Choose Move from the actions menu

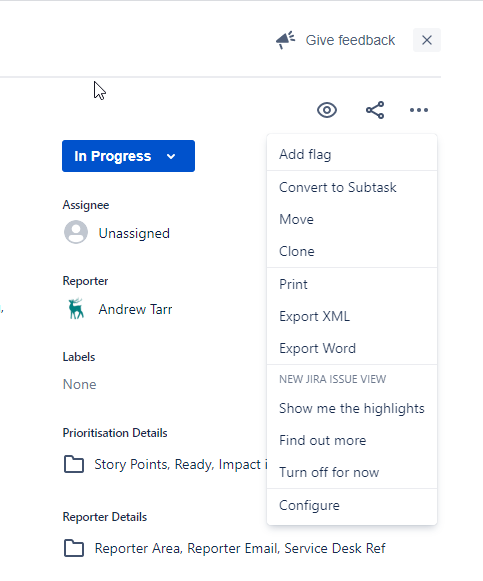click(x=352, y=219)
